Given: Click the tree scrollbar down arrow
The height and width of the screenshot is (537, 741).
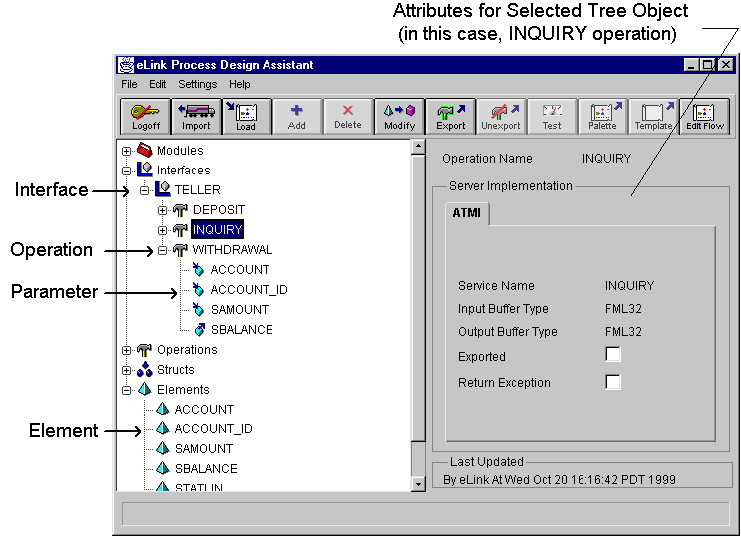Looking at the screenshot, I should point(418,484).
